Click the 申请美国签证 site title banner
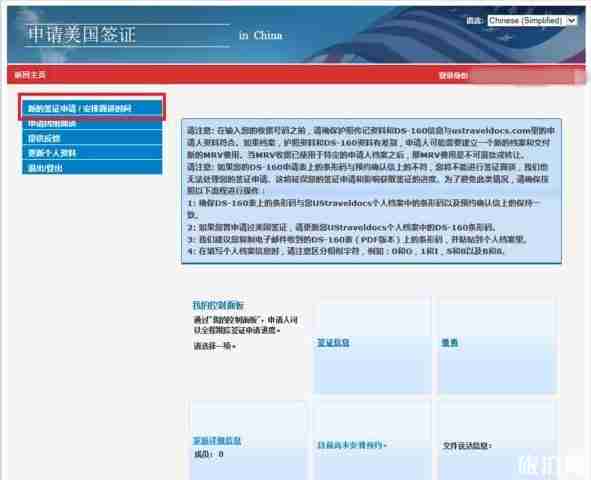Image resolution: width=591 pixels, height=480 pixels. [81, 35]
